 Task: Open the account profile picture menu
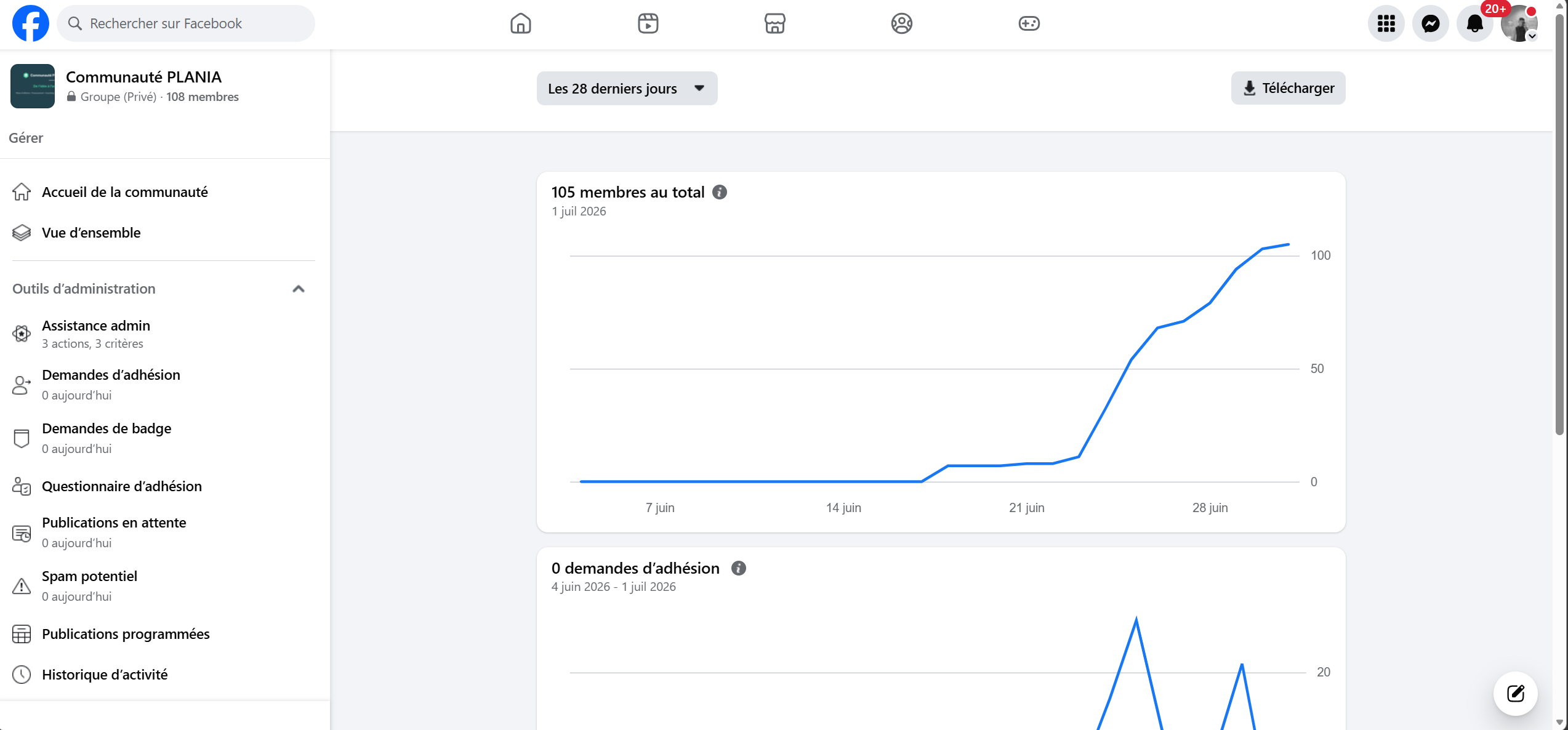1519,23
